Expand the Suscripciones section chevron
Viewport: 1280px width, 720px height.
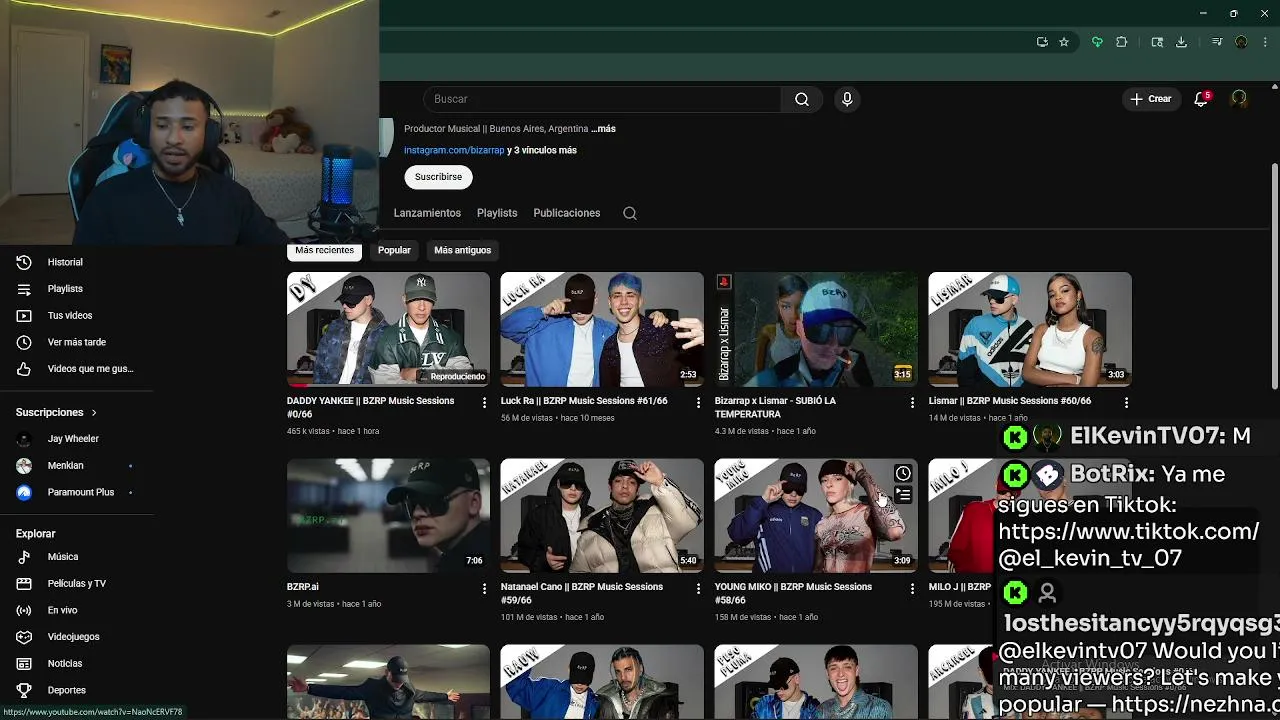(x=94, y=412)
